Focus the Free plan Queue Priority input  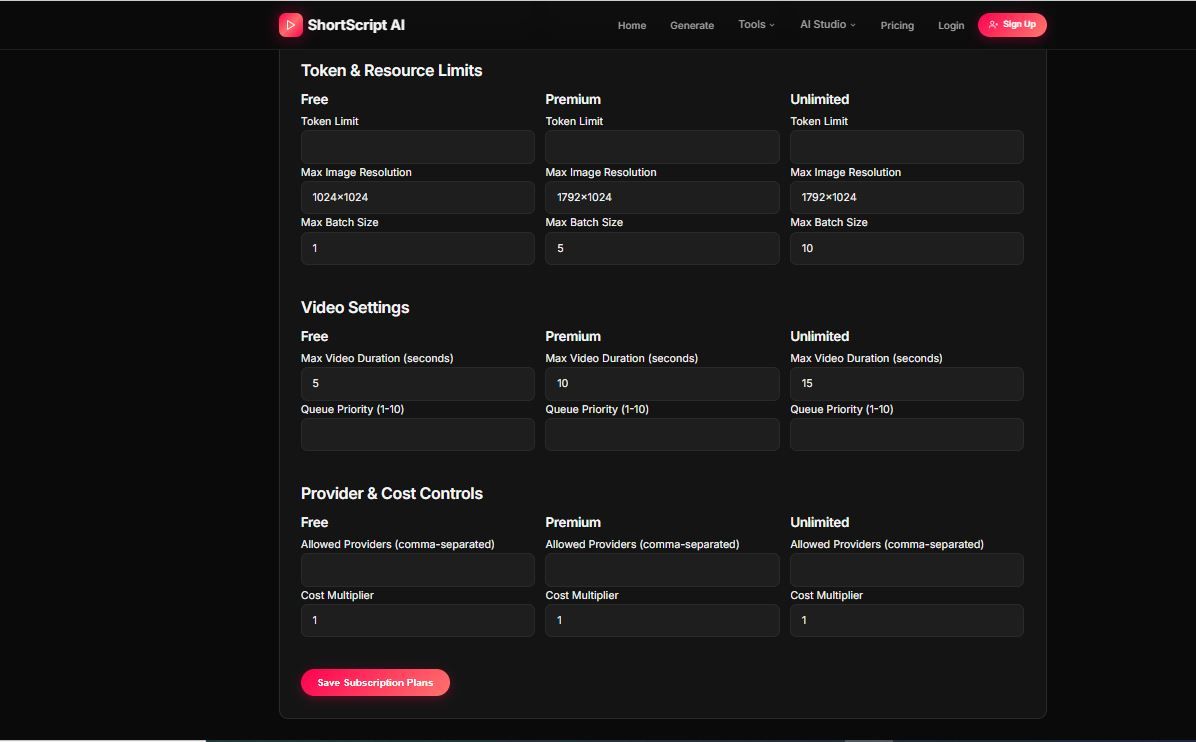418,434
